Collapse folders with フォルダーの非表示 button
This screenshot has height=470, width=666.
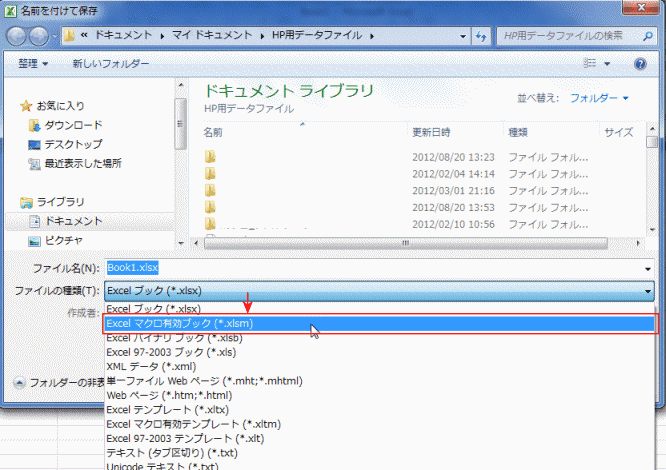(x=58, y=383)
